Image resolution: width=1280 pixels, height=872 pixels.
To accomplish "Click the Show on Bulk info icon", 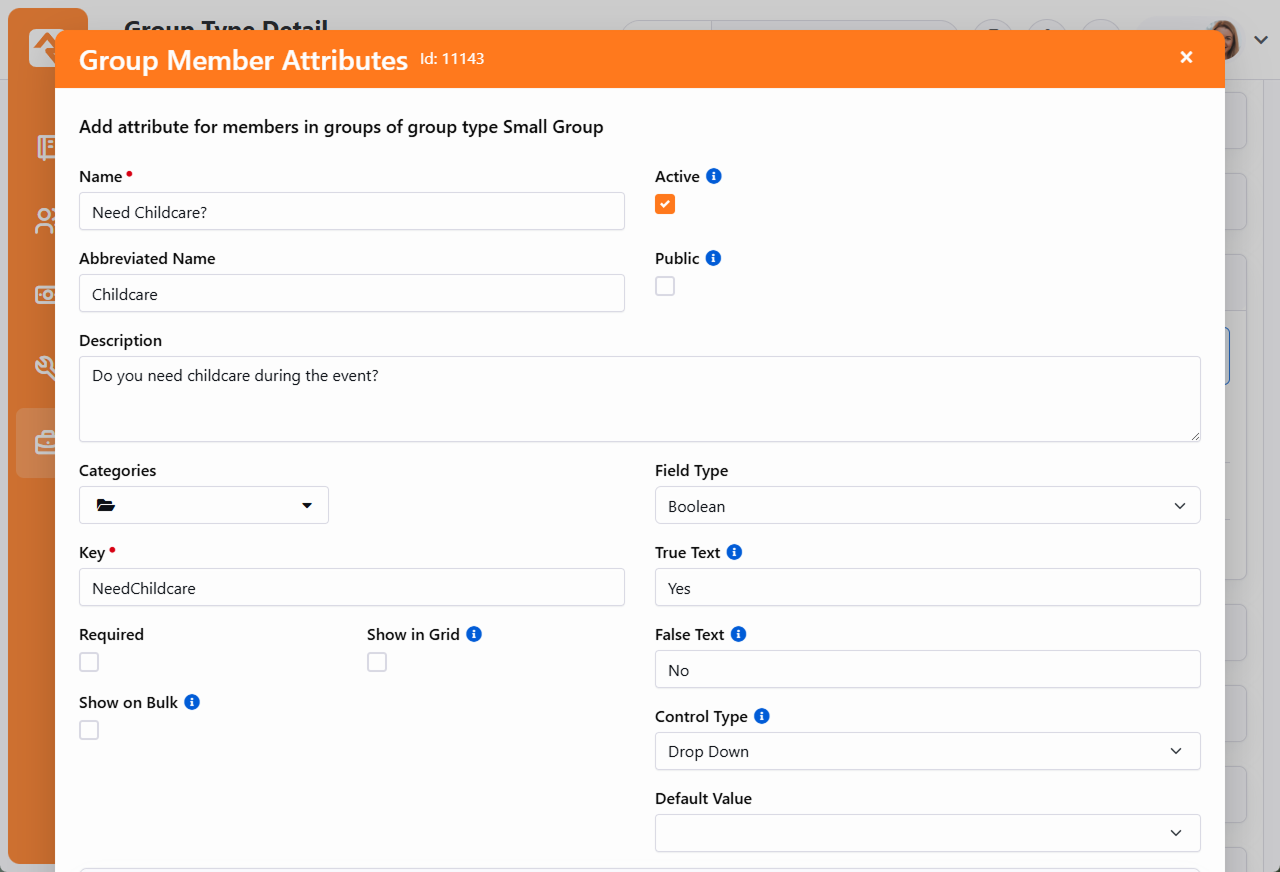I will click(x=192, y=702).
